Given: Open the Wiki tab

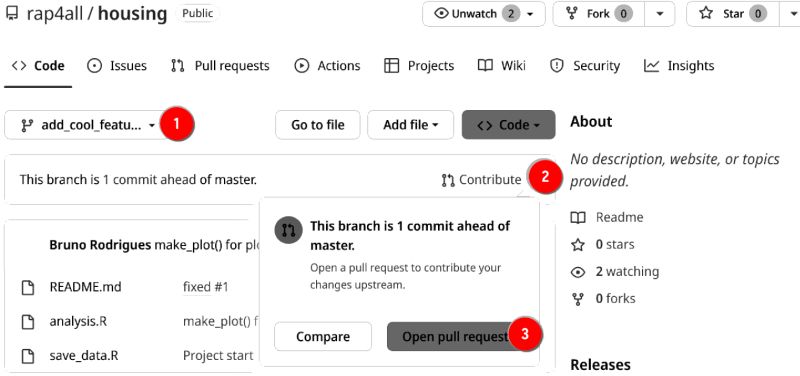Looking at the screenshot, I should tap(502, 66).
